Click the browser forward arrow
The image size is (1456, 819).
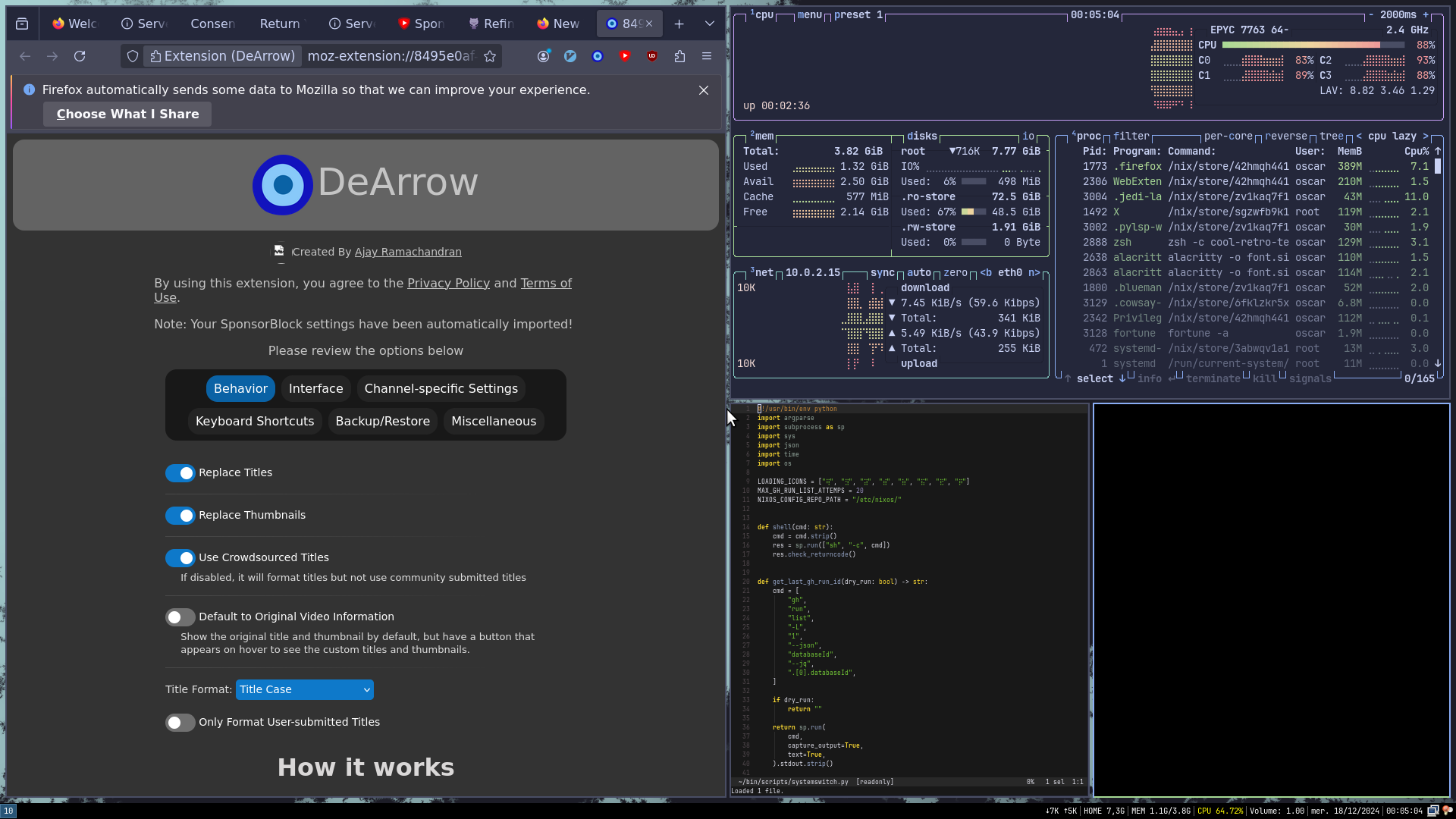coord(52,56)
